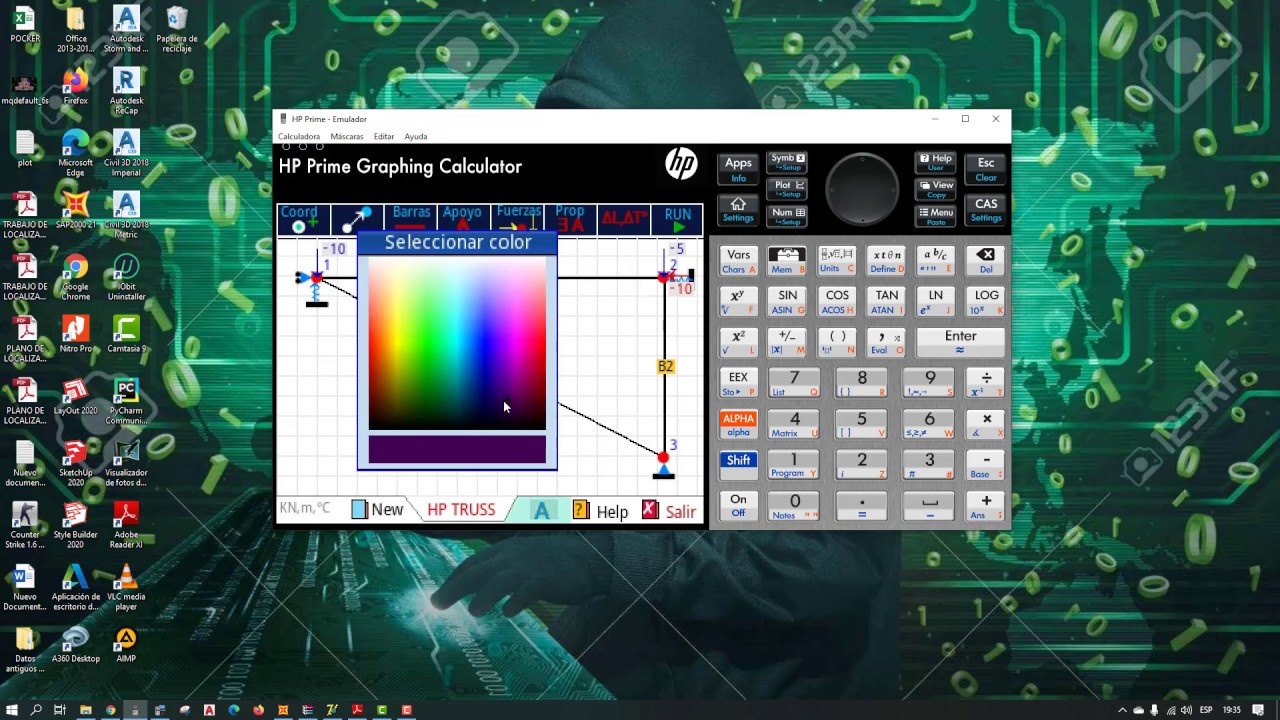Click the Esc Clear key
Screen dimensions: 1280x720
pos(986,169)
